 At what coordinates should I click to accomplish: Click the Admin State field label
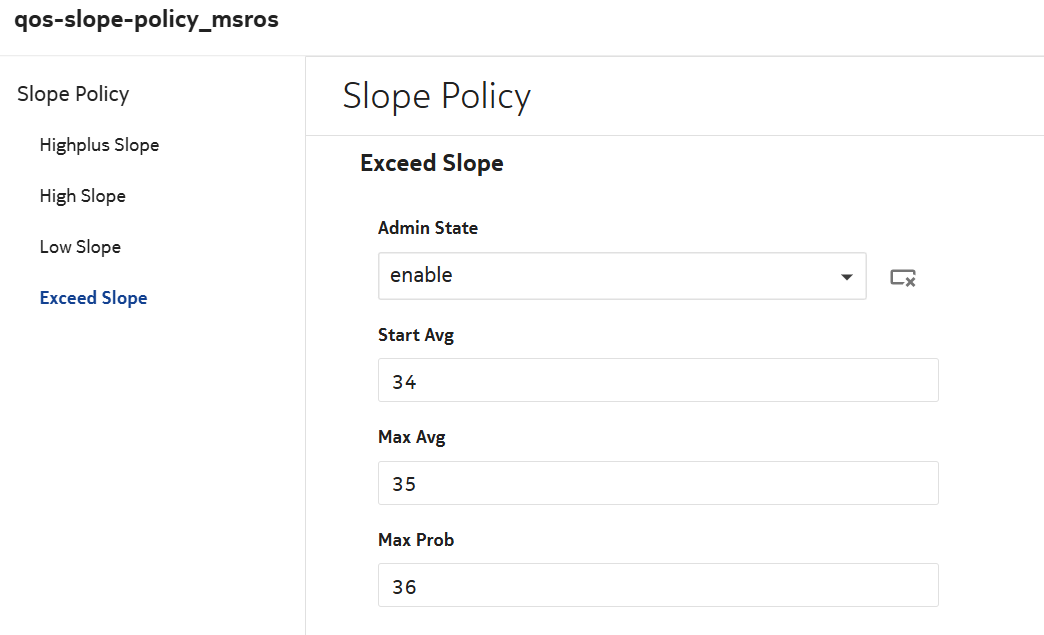428,228
